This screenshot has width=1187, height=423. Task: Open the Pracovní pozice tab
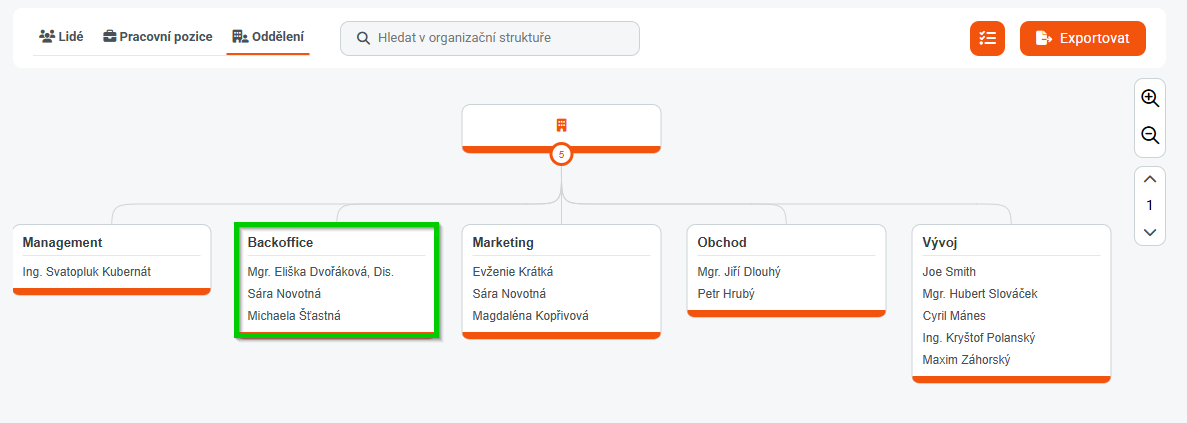coord(158,37)
